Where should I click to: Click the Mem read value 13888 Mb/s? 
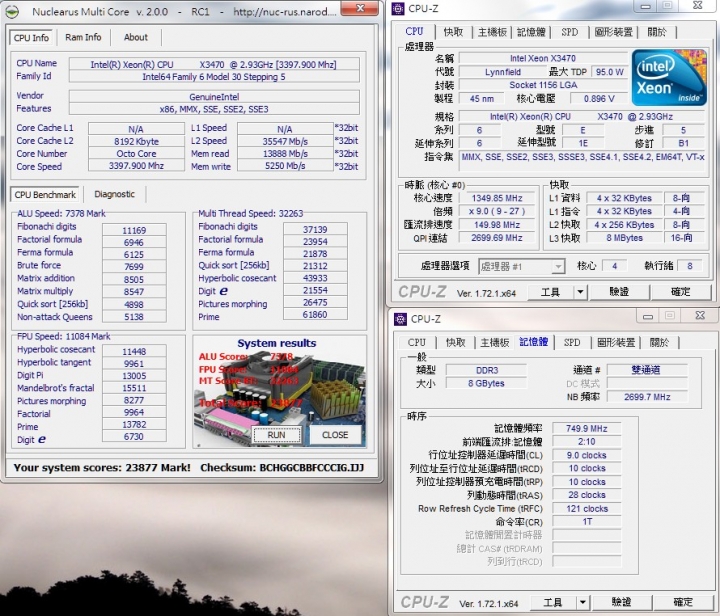click(x=285, y=154)
